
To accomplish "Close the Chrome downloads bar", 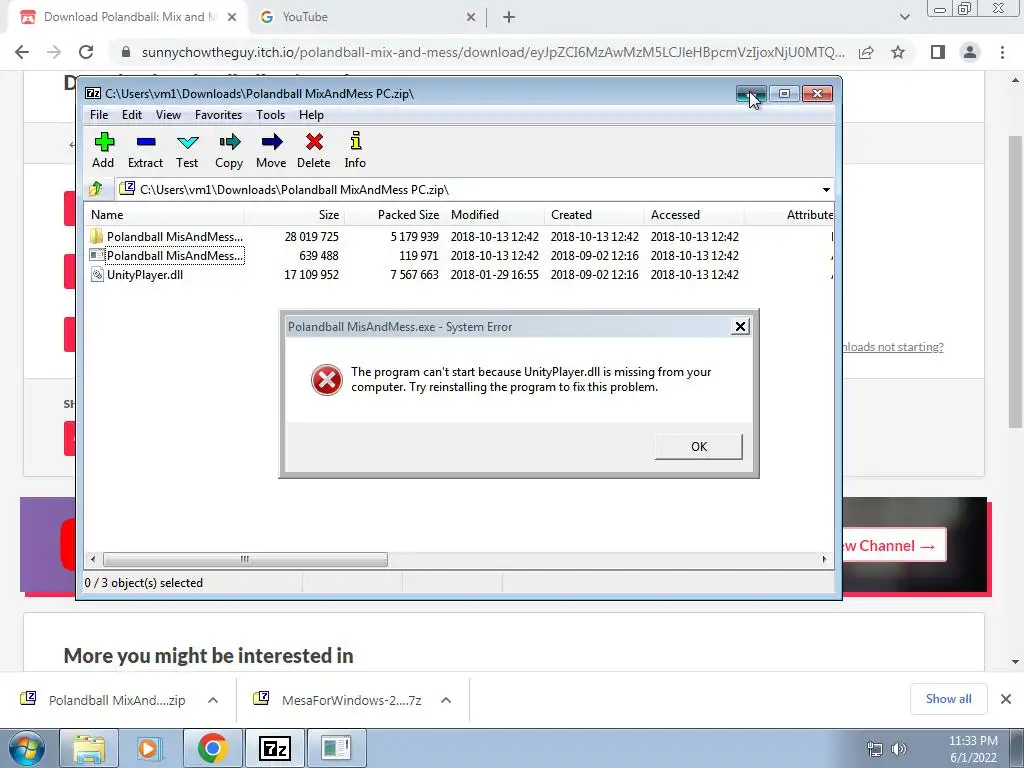I will tap(1006, 699).
